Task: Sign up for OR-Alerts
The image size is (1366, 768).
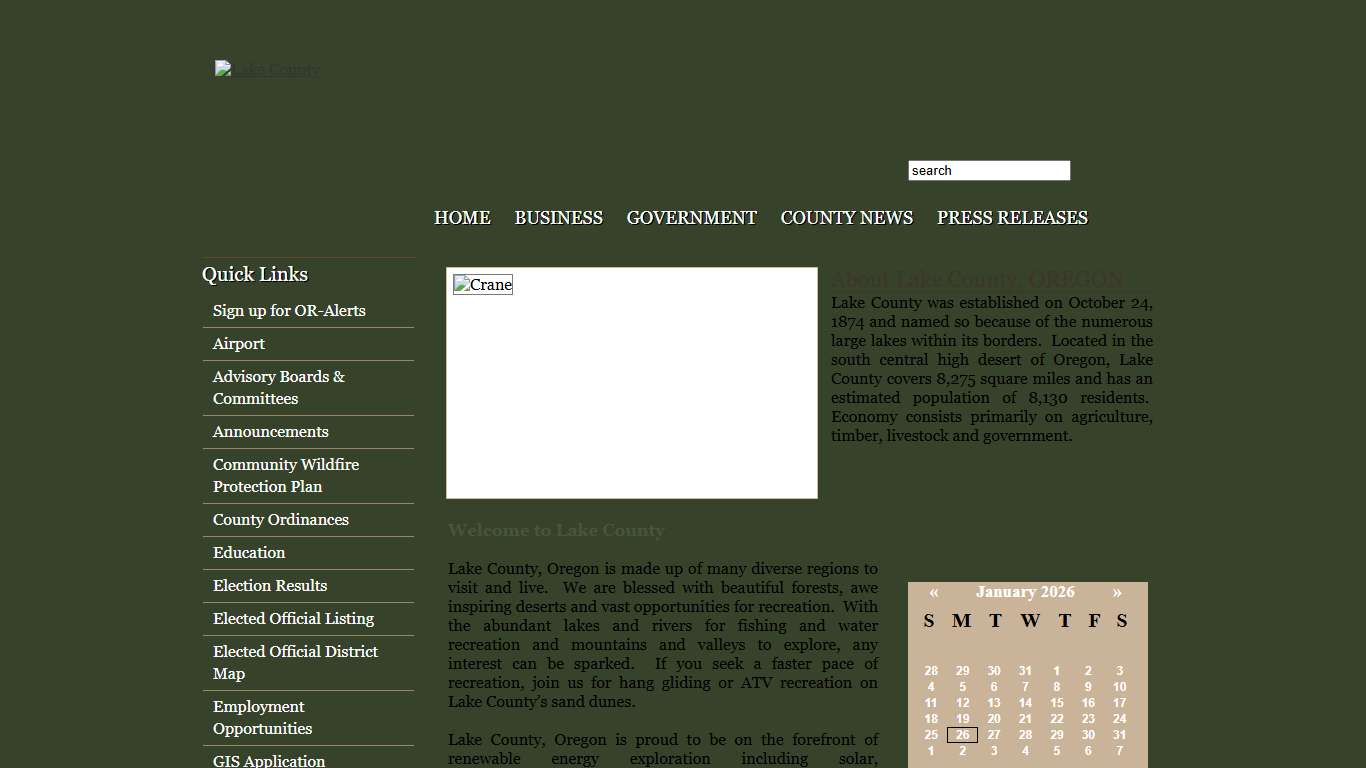Action: [x=288, y=310]
